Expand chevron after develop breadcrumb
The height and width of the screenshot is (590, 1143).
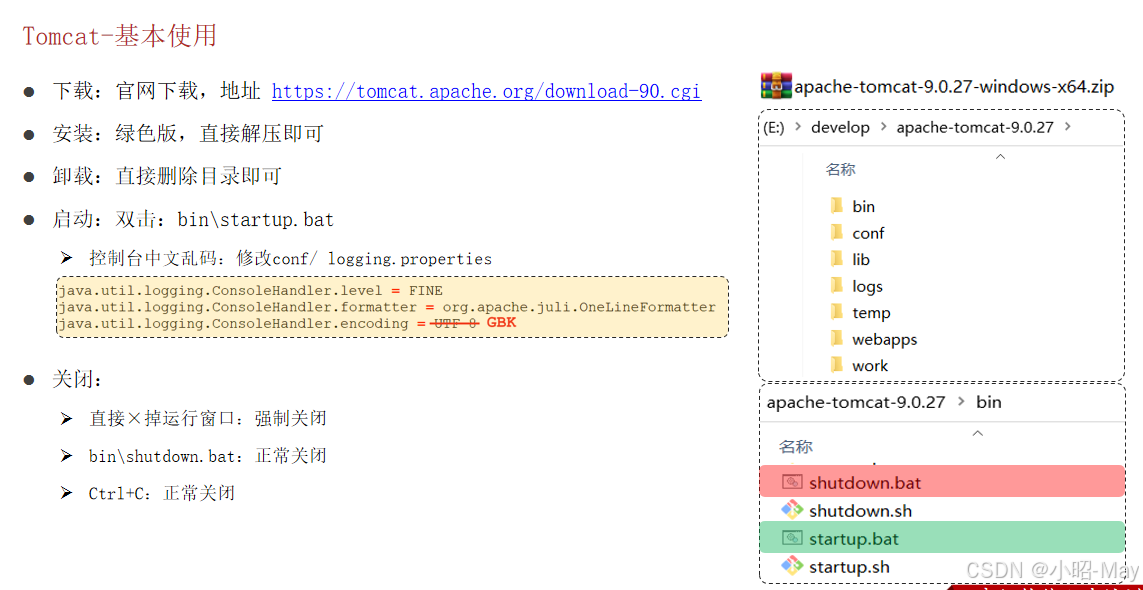coord(883,128)
